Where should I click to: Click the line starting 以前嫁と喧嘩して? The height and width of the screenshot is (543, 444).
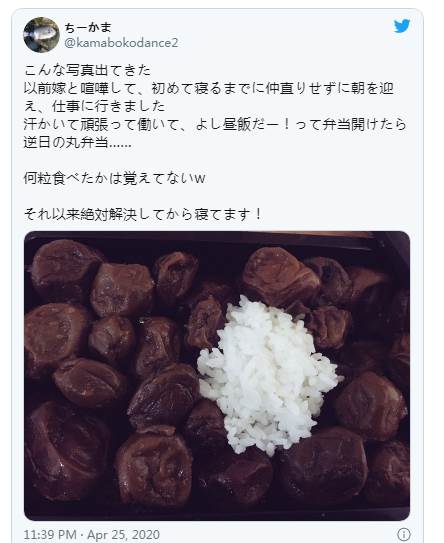click(209, 88)
